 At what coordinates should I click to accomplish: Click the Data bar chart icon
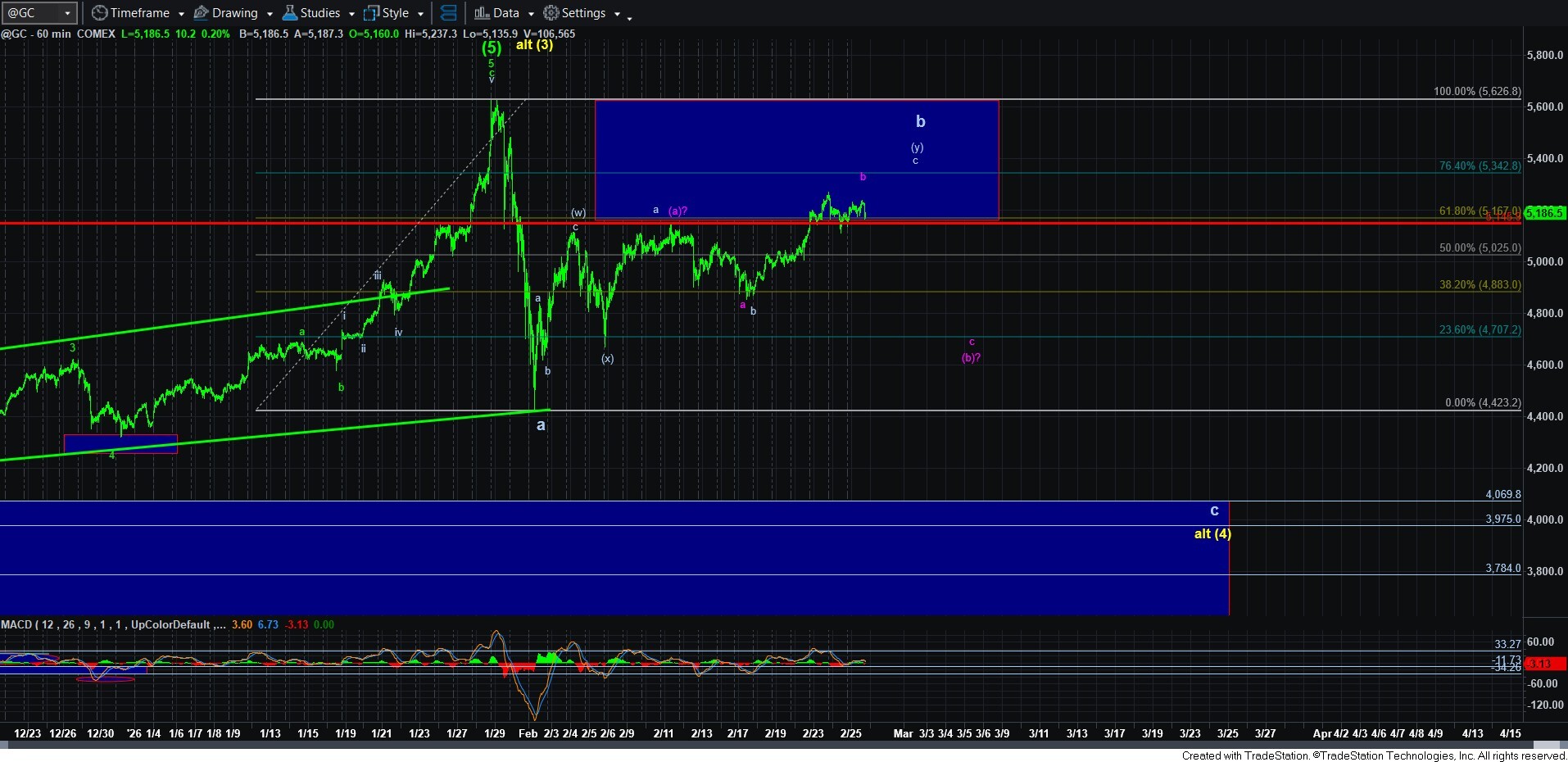tap(482, 13)
